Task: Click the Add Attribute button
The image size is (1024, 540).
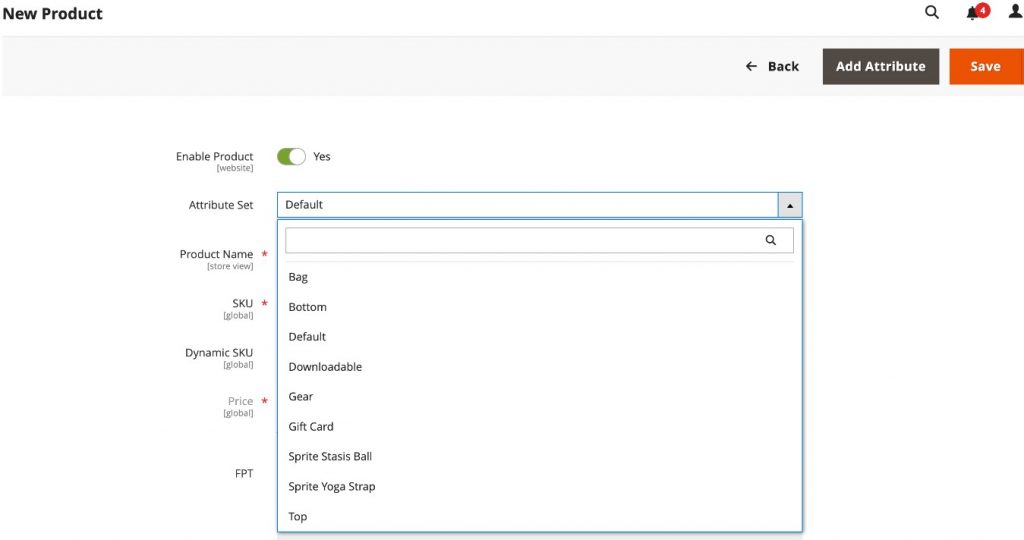Action: coord(880,66)
